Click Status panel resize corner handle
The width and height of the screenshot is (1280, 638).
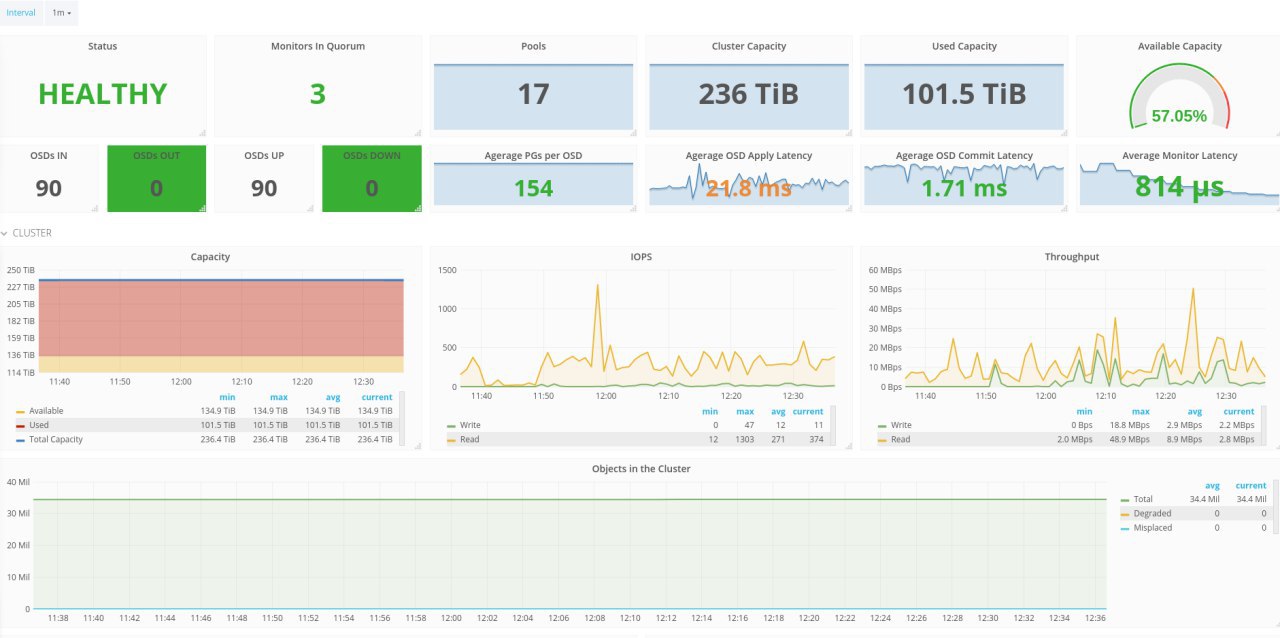coord(202,132)
